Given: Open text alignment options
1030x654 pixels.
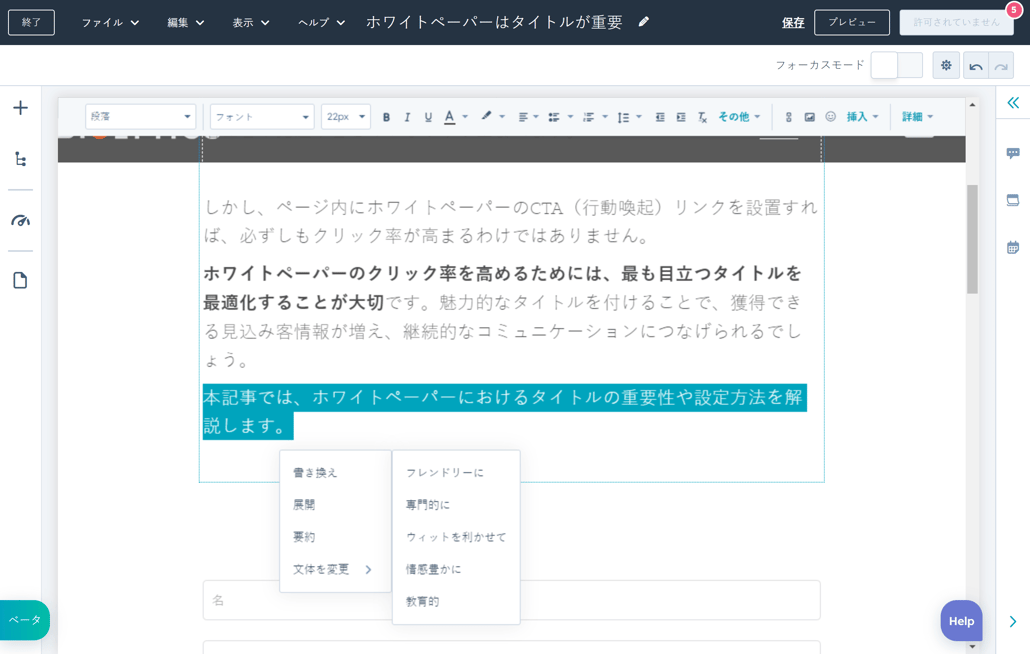Looking at the screenshot, I should pos(528,117).
